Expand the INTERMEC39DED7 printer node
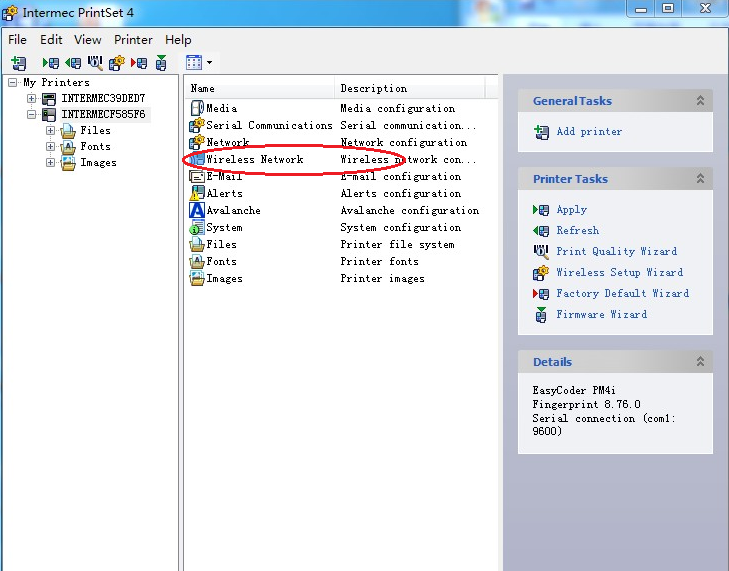Viewport: 729px width, 571px height. click(31, 99)
